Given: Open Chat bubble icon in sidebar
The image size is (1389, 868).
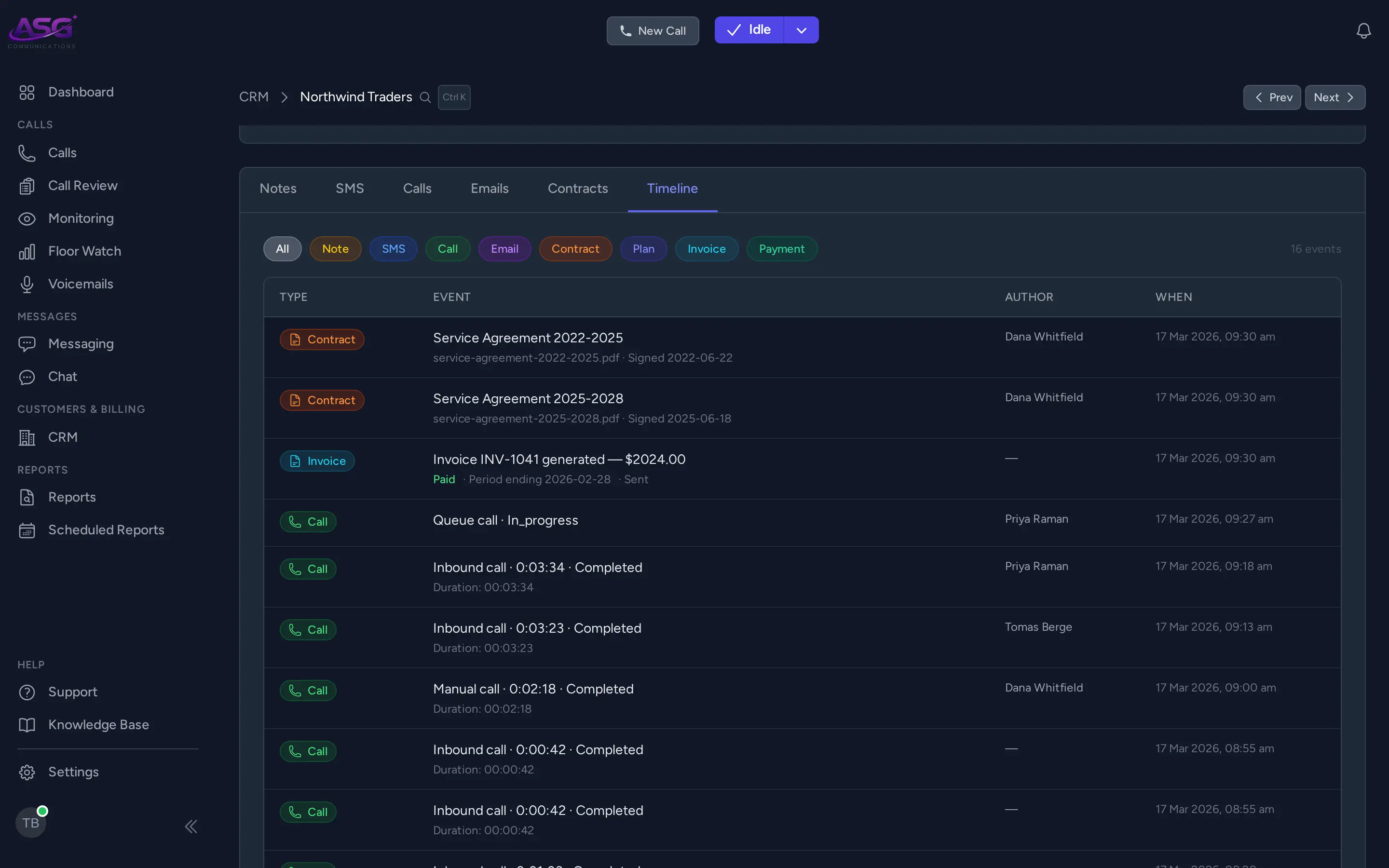Looking at the screenshot, I should (27, 377).
